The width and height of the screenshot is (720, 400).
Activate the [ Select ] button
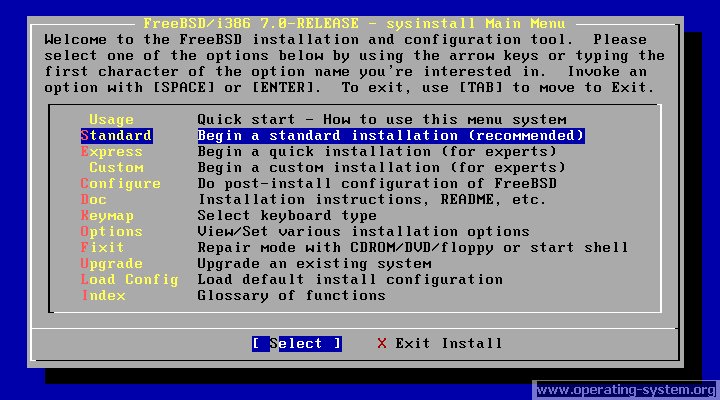297,344
